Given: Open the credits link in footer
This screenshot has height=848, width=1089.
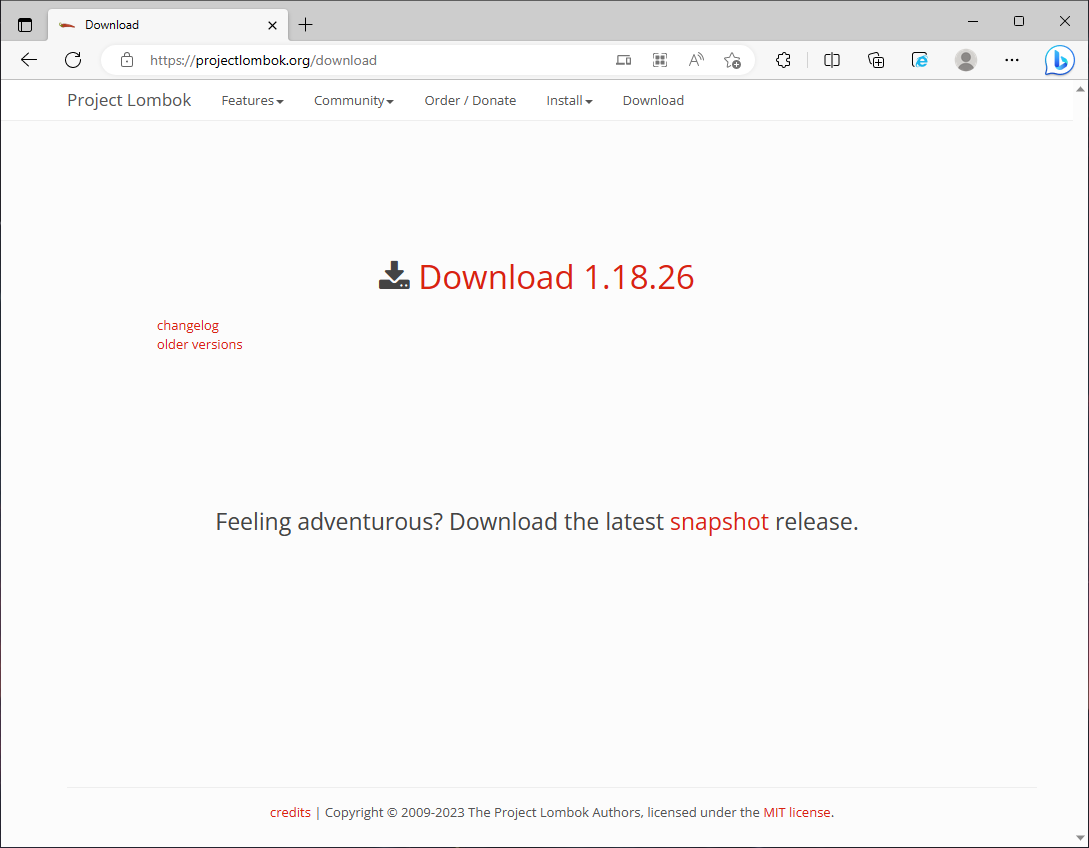Looking at the screenshot, I should (290, 813).
